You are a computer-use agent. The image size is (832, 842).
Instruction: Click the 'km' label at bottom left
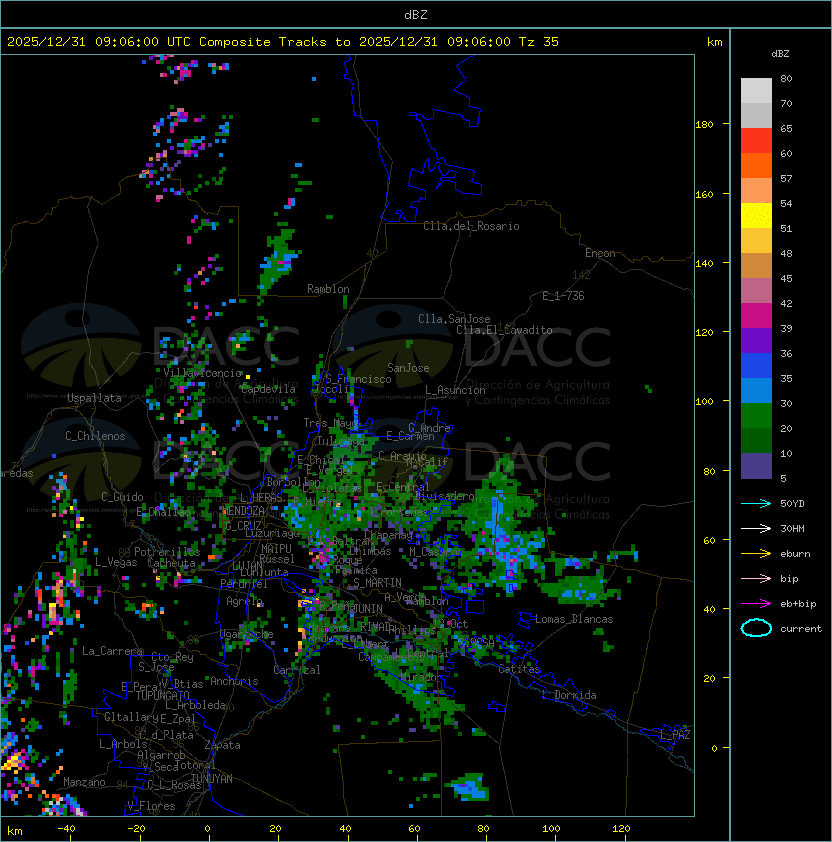point(15,831)
